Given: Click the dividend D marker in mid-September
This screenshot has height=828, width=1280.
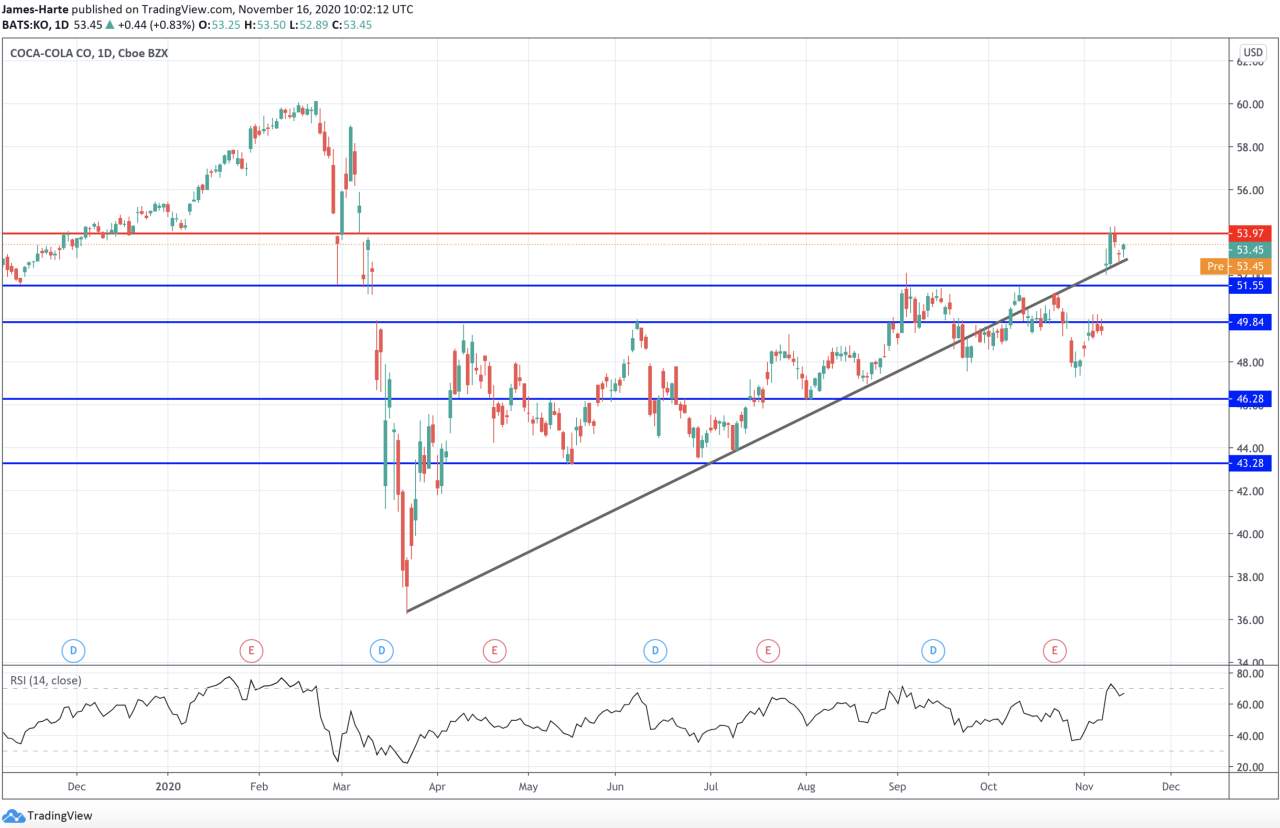Looking at the screenshot, I should point(932,650).
